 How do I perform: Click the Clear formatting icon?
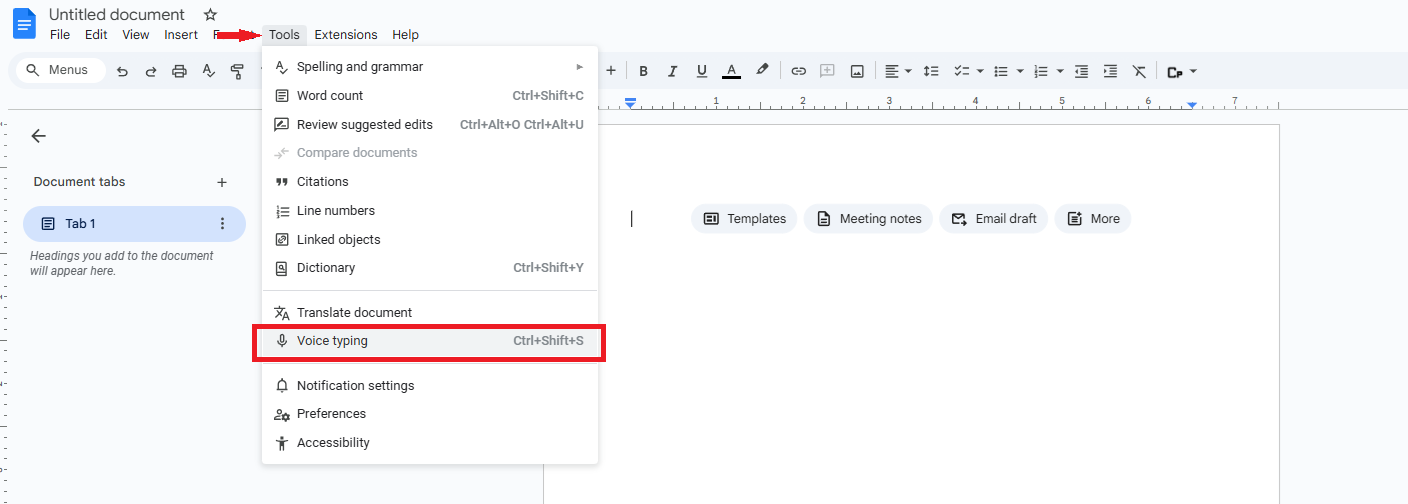(x=1139, y=71)
